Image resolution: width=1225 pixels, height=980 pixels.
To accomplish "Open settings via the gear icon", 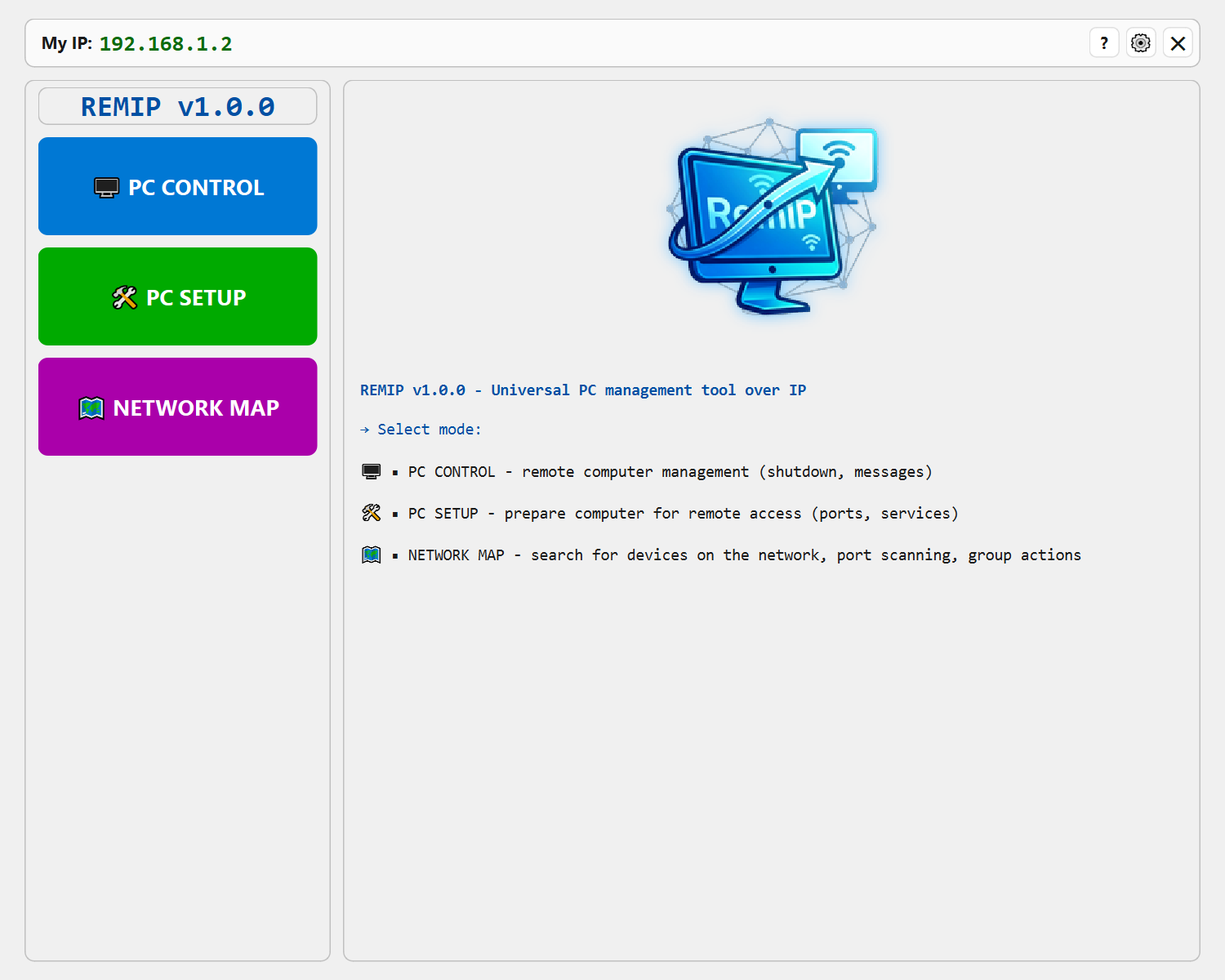I will 1140,42.
